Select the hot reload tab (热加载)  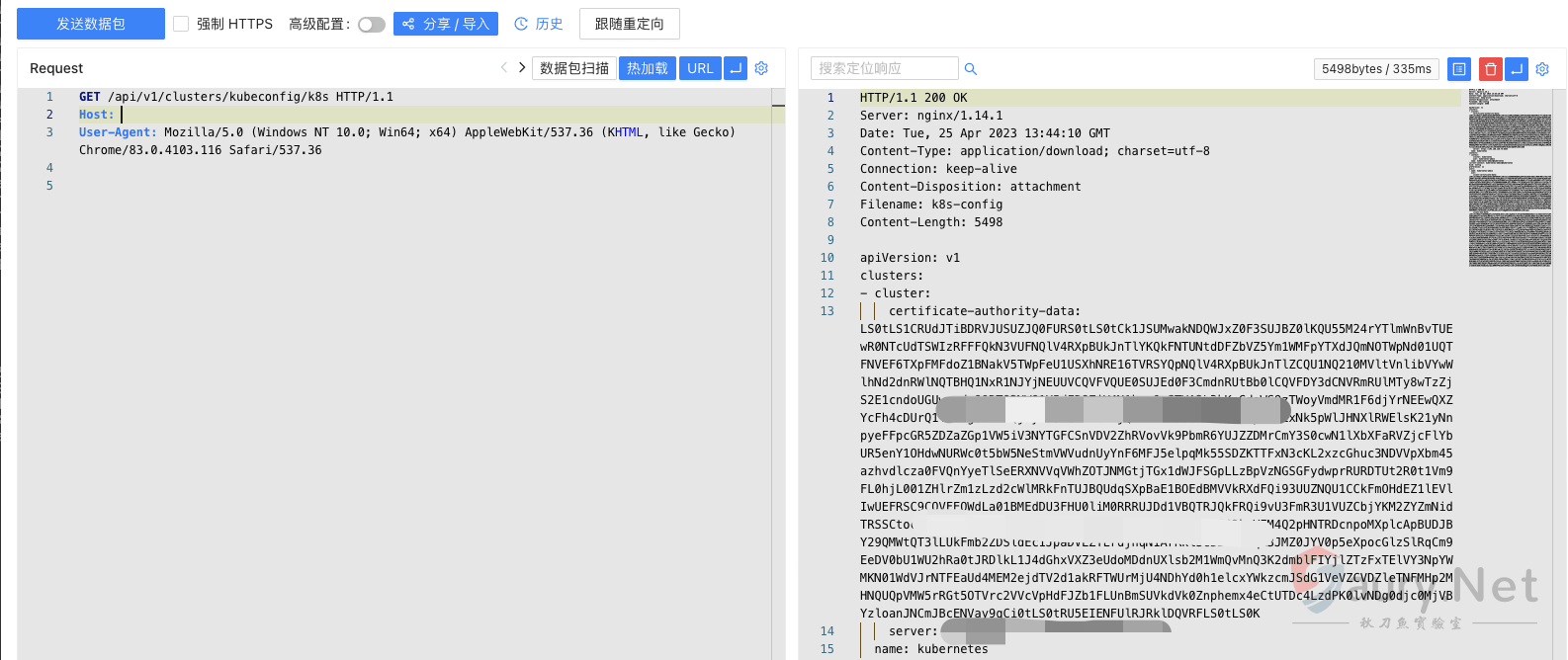(648, 68)
